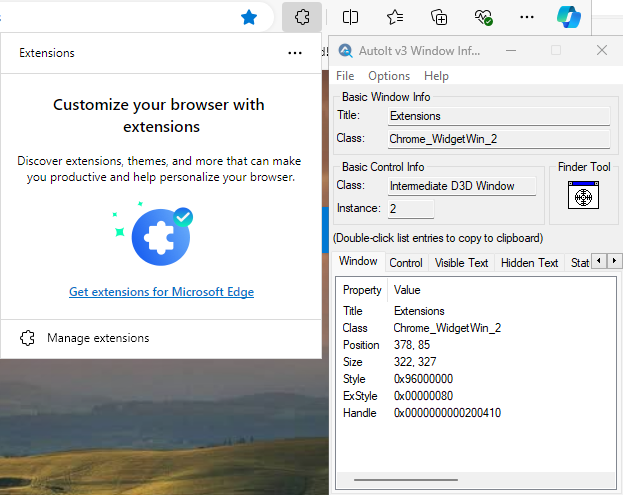Click the window Title field showing Extensions
The height and width of the screenshot is (495, 623).
click(x=499, y=116)
